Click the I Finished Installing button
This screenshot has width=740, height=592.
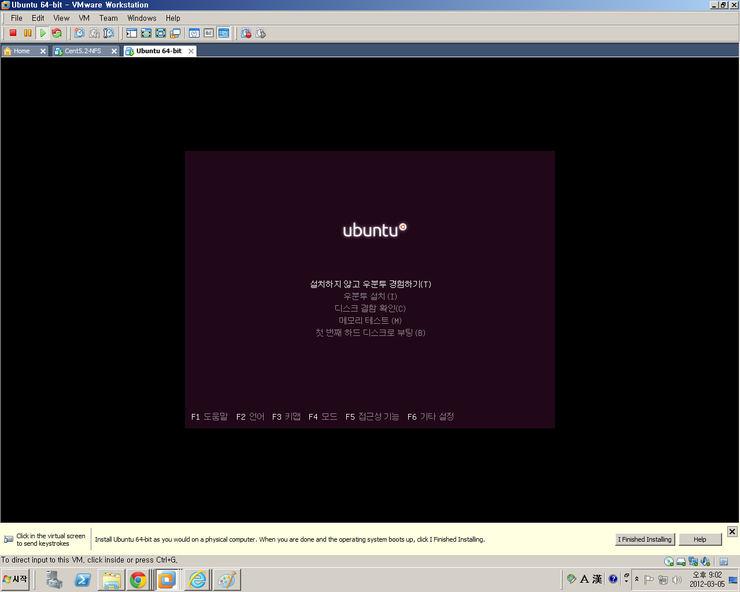tap(645, 539)
